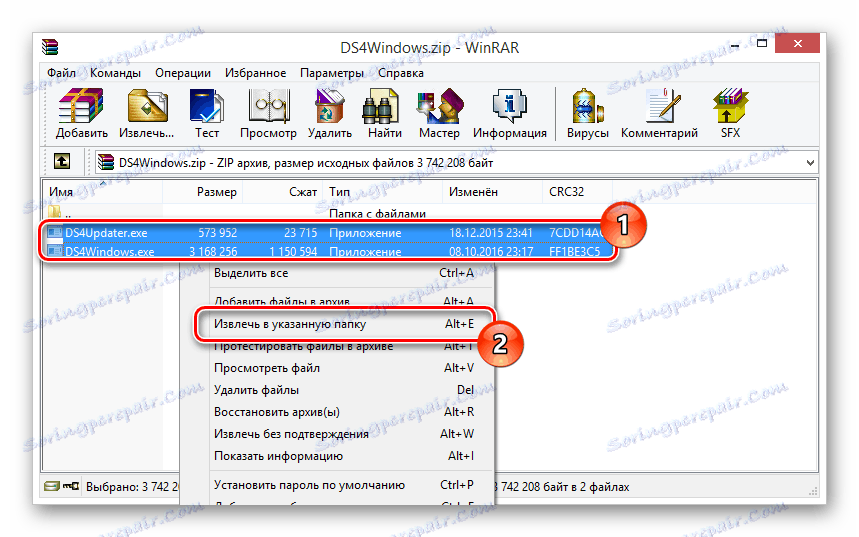Choose Выделить все in context menu

point(343,273)
